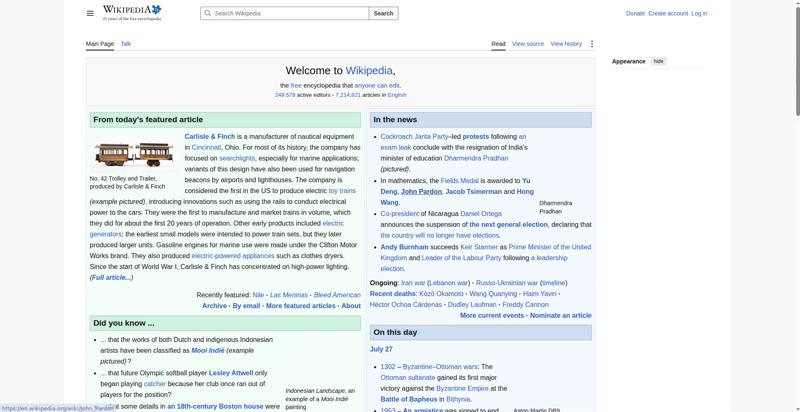The image size is (800, 412).
Task: Open the ongoing Iran war link
Action: (x=413, y=282)
